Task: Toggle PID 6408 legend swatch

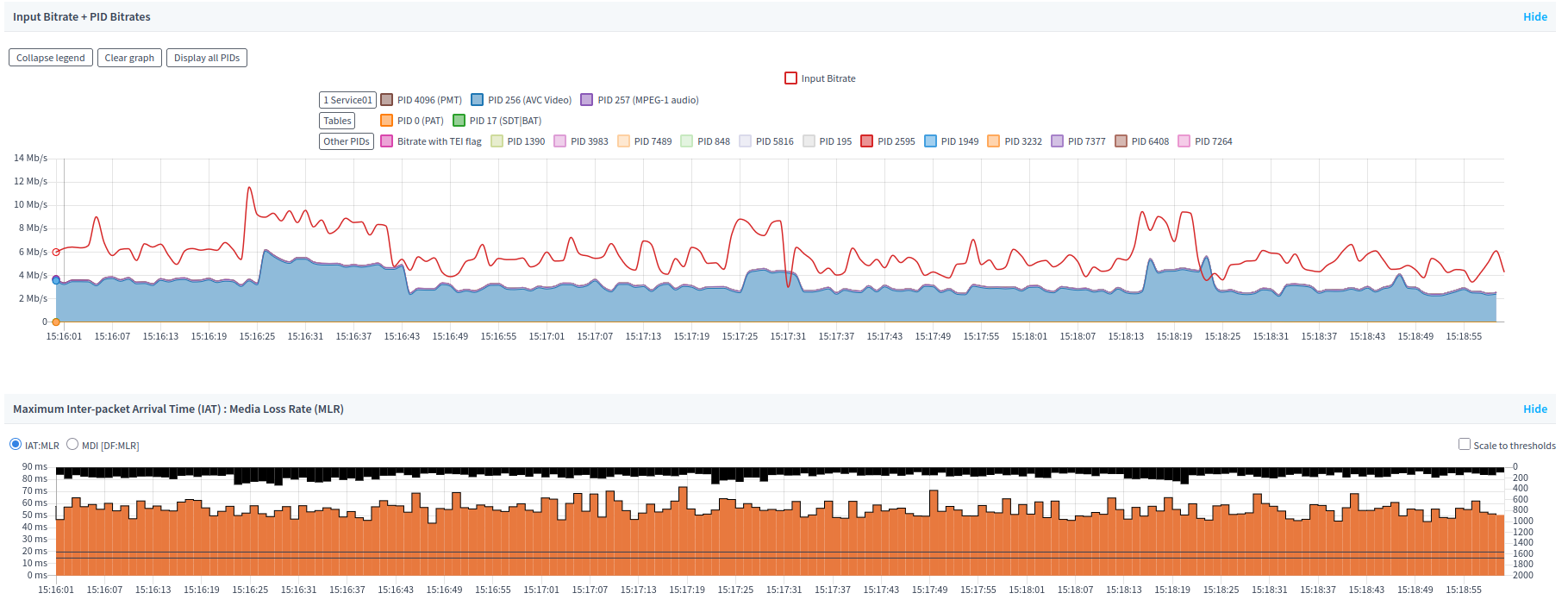Action: (x=1121, y=141)
